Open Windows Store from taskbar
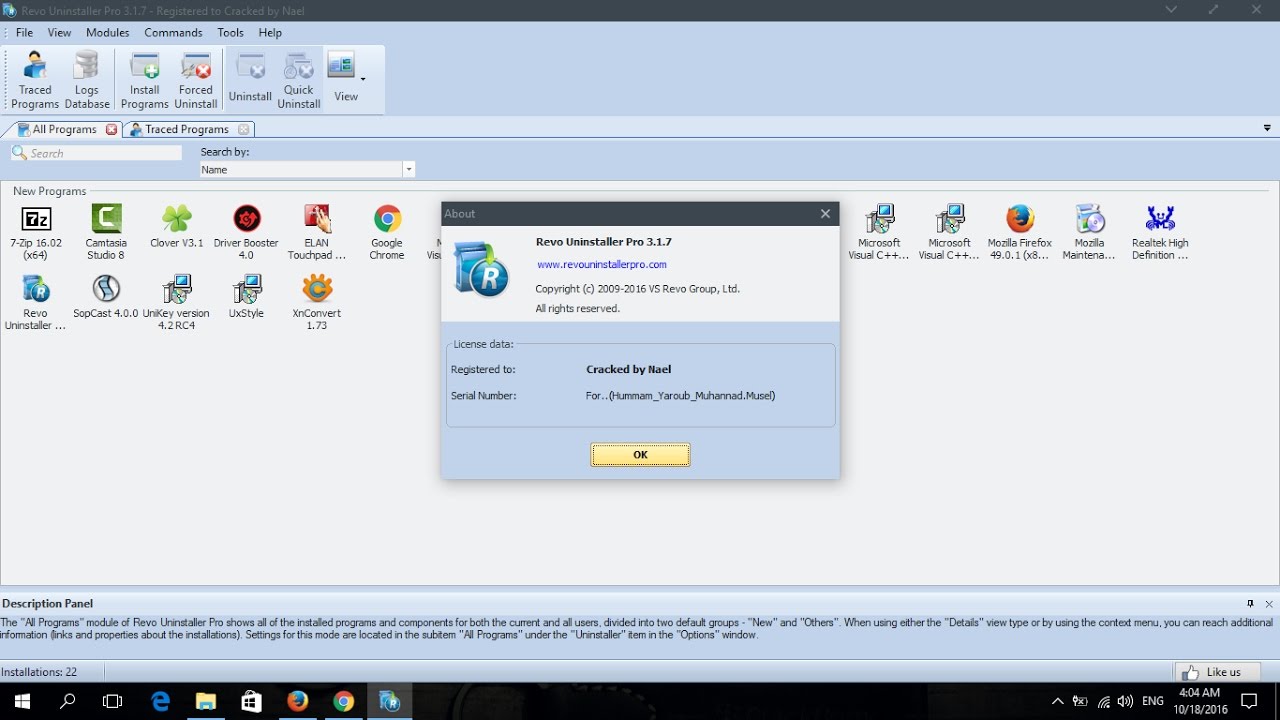1280x720 pixels. click(251, 702)
